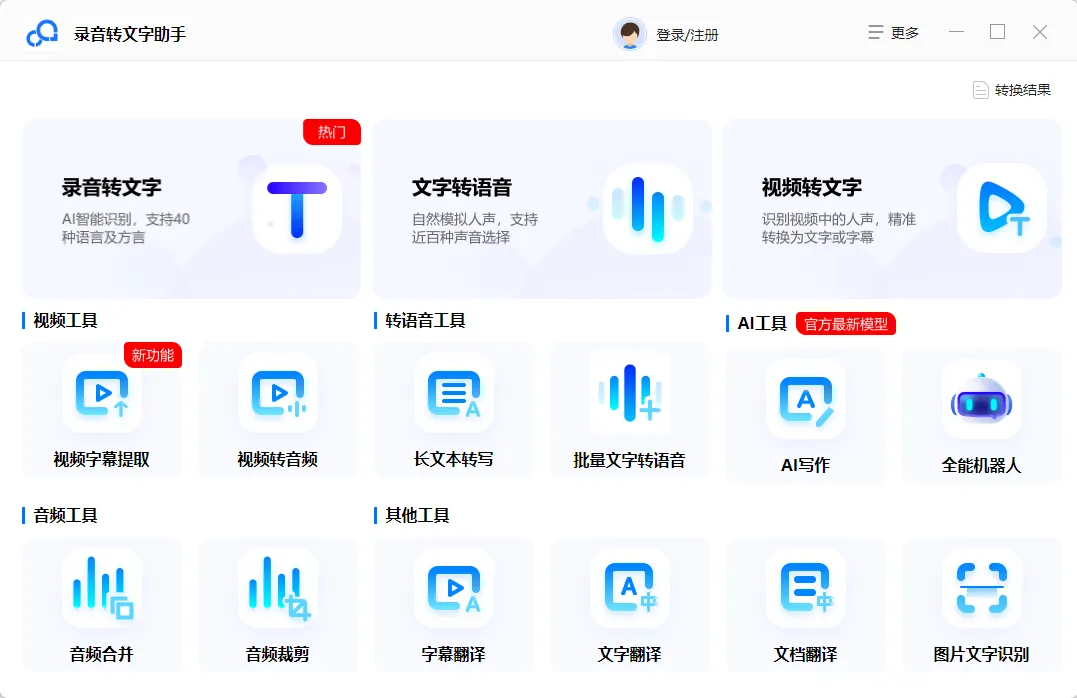Click the description '识别视频中的人声，精准转换为文字或字幕'
The width and height of the screenshot is (1077, 698).
coord(839,228)
